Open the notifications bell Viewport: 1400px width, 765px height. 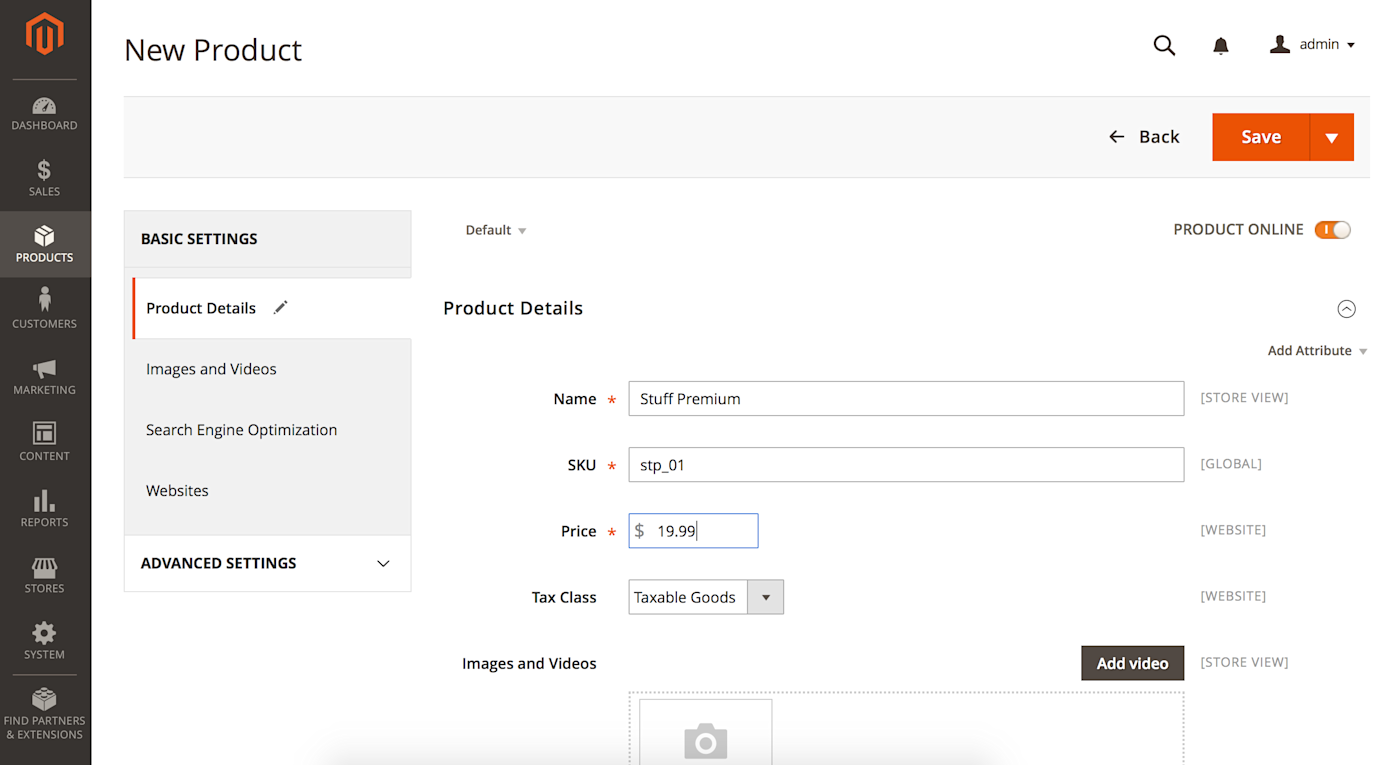pyautogui.click(x=1220, y=46)
